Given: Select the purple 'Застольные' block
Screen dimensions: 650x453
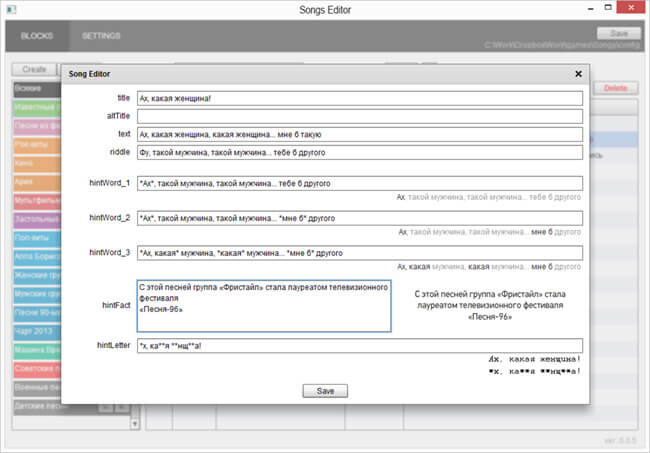Looking at the screenshot, I should pos(37,219).
